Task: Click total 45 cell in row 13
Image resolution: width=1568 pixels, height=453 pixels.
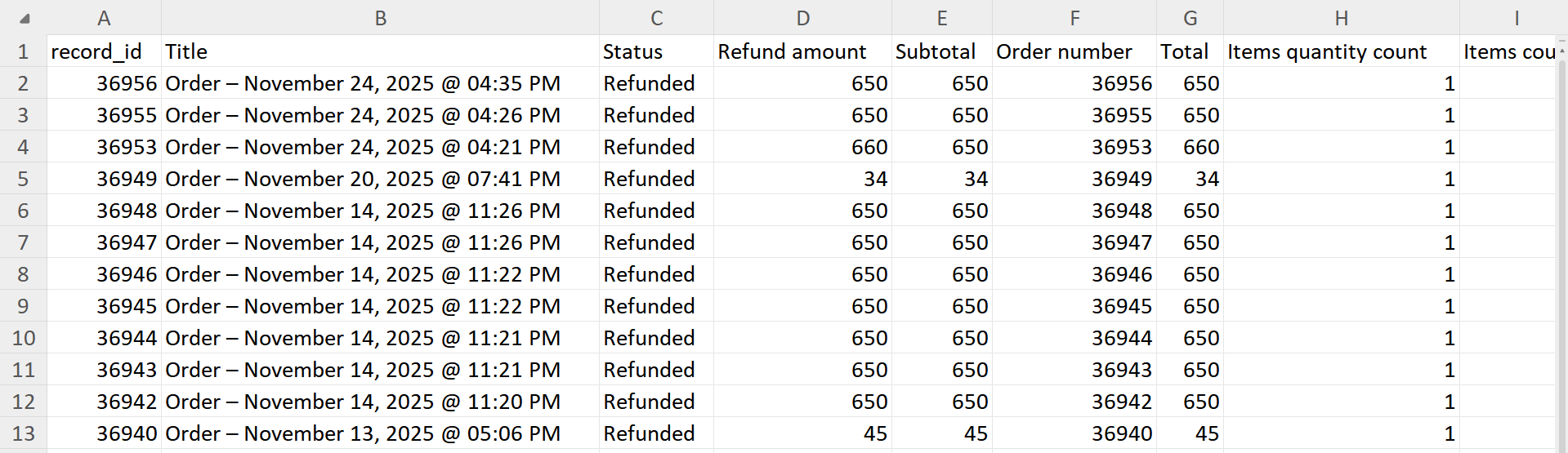Action: [x=1190, y=433]
